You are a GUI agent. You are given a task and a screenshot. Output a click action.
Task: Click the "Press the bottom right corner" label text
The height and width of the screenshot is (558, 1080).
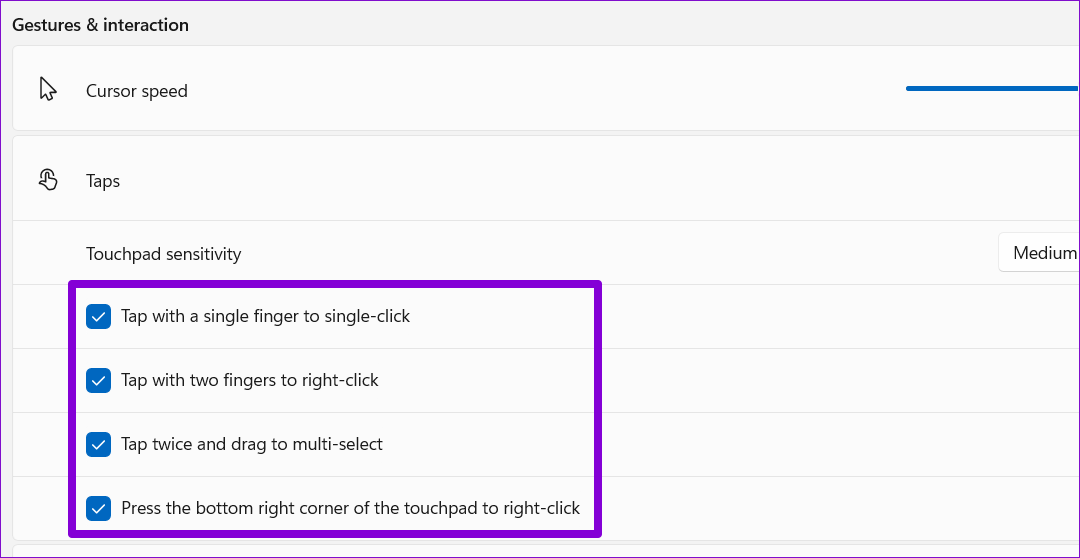pyautogui.click(x=350, y=508)
